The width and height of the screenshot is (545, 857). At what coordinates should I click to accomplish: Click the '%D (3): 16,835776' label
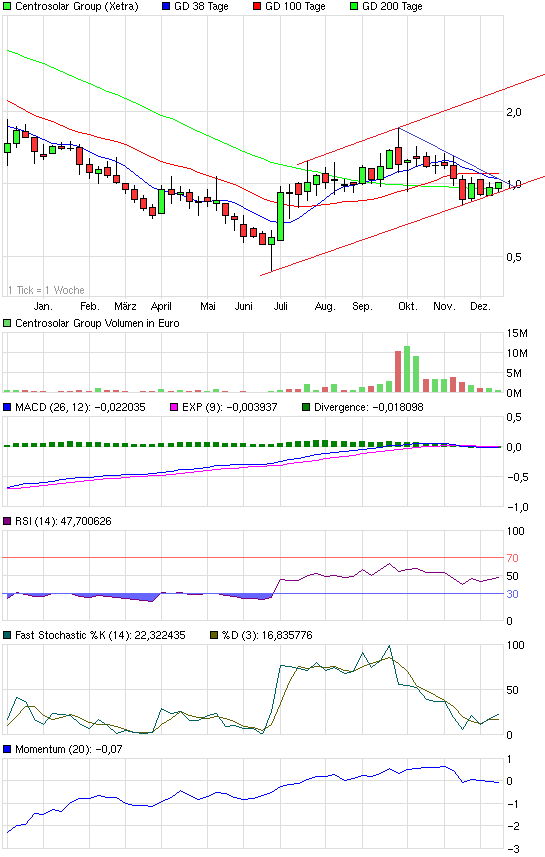click(x=267, y=635)
